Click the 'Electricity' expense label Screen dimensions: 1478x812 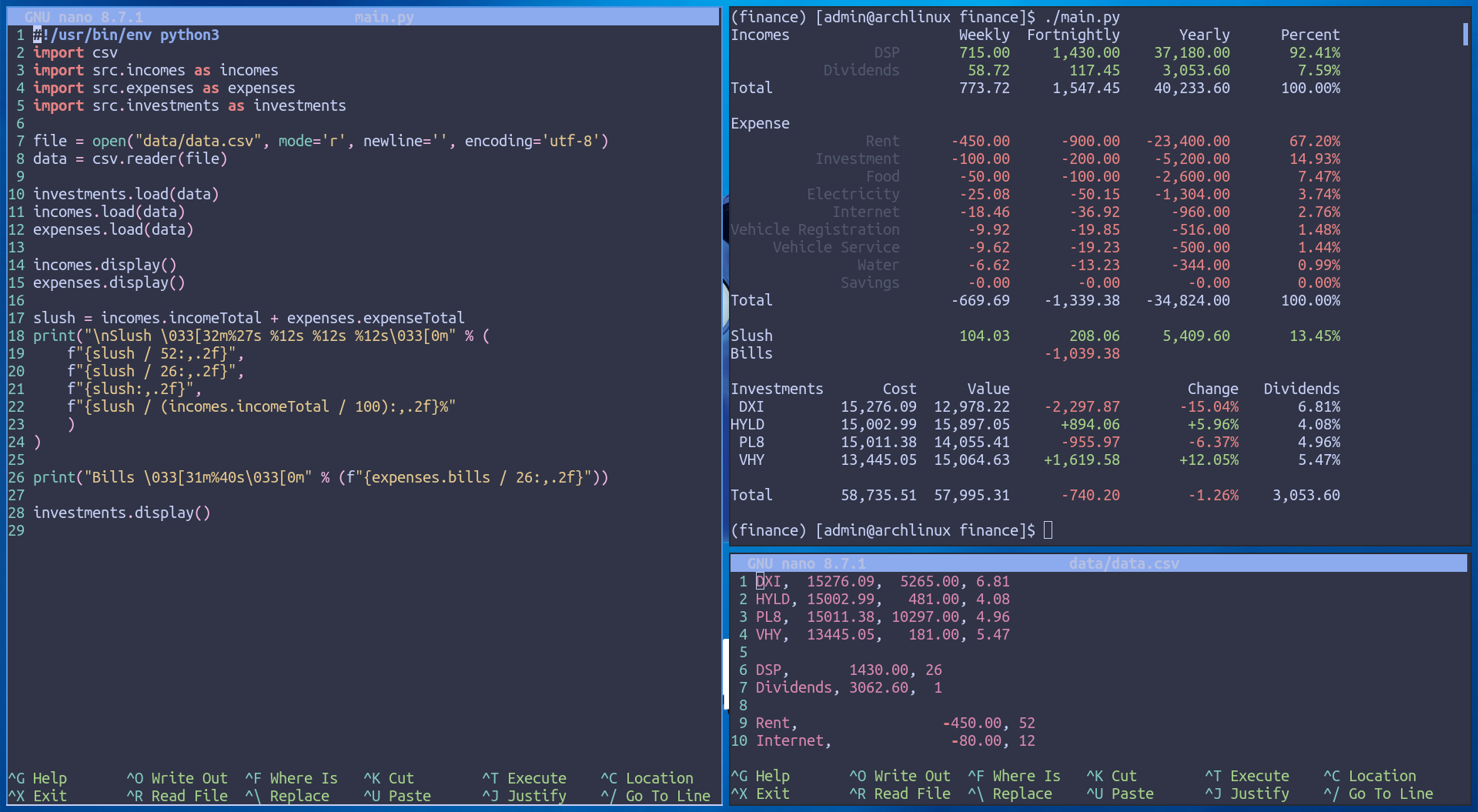[853, 194]
